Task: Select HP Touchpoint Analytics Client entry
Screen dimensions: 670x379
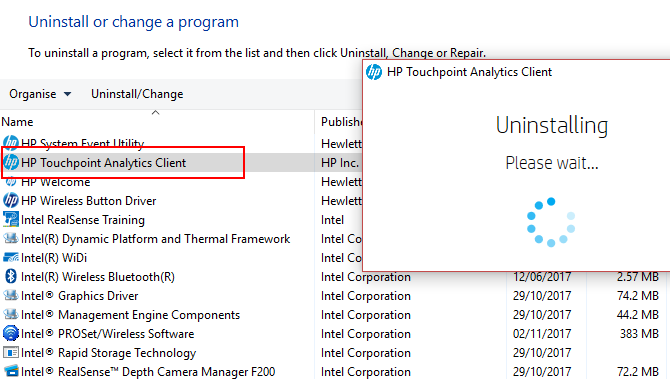Action: (103, 163)
